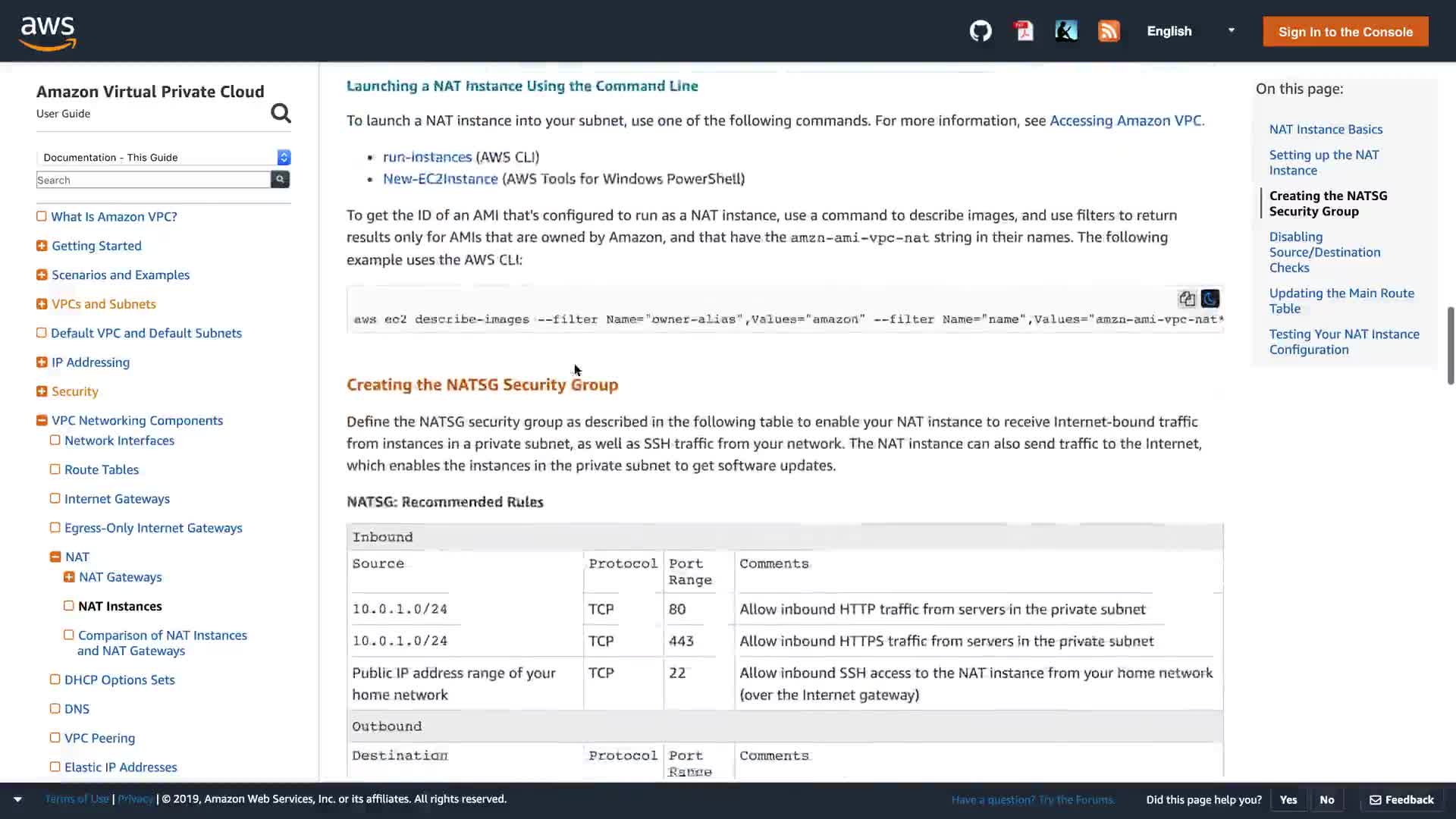Download the PDF version of guide
Screen dimensions: 1456x819
1024,31
